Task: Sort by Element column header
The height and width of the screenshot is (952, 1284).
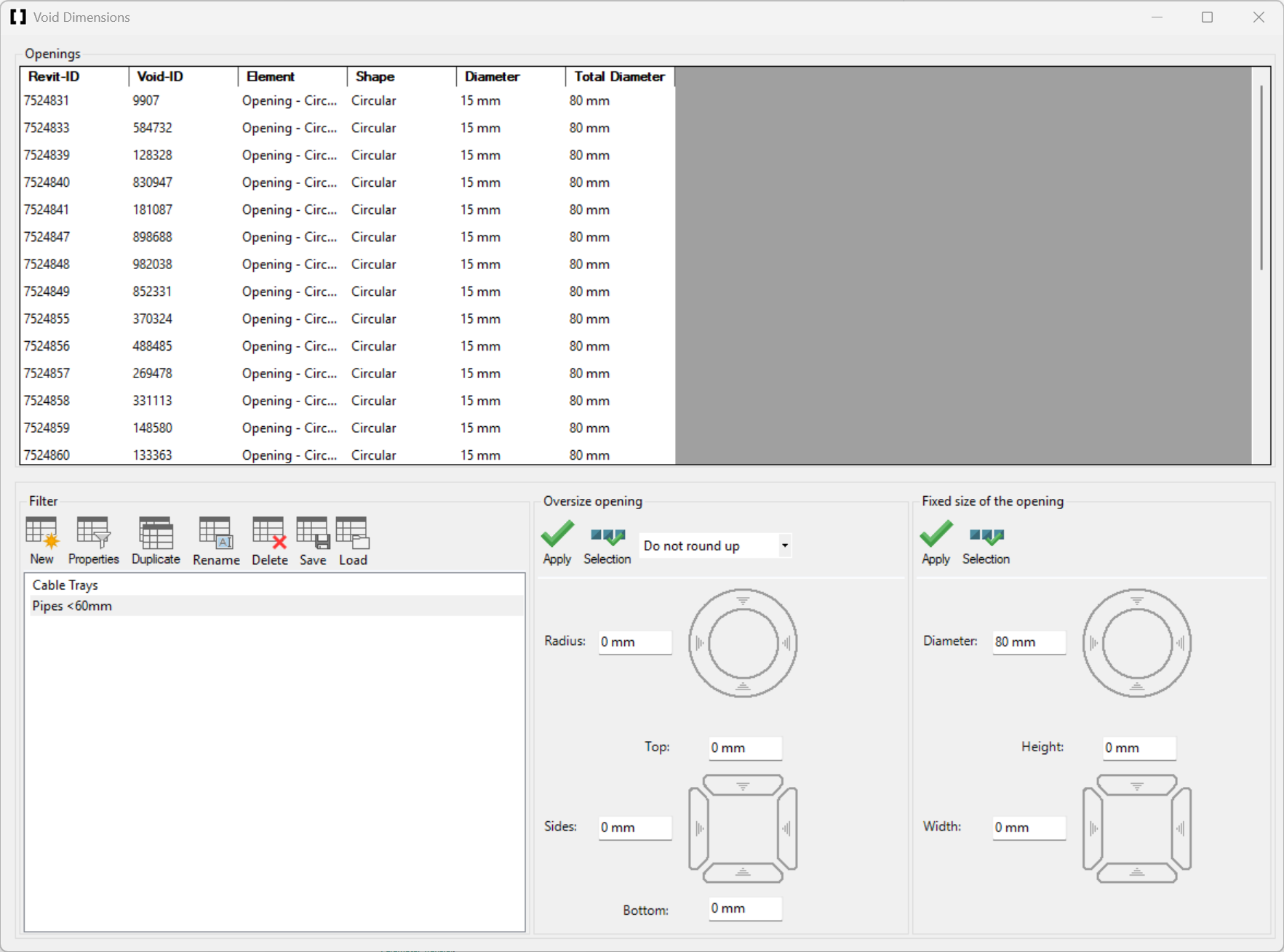Action: pyautogui.click(x=292, y=76)
